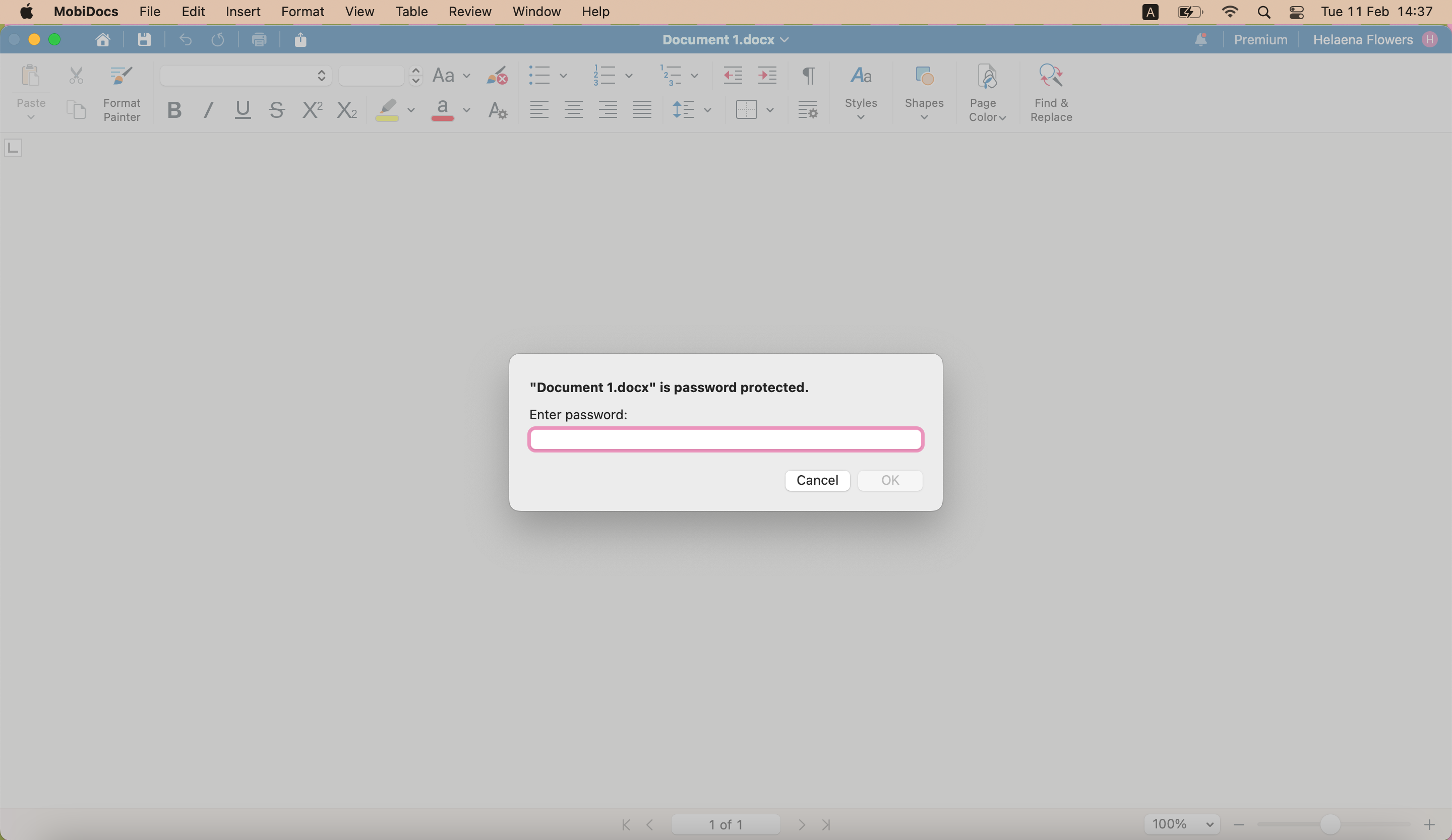
Task: Go to last page arrow
Action: tap(826, 824)
